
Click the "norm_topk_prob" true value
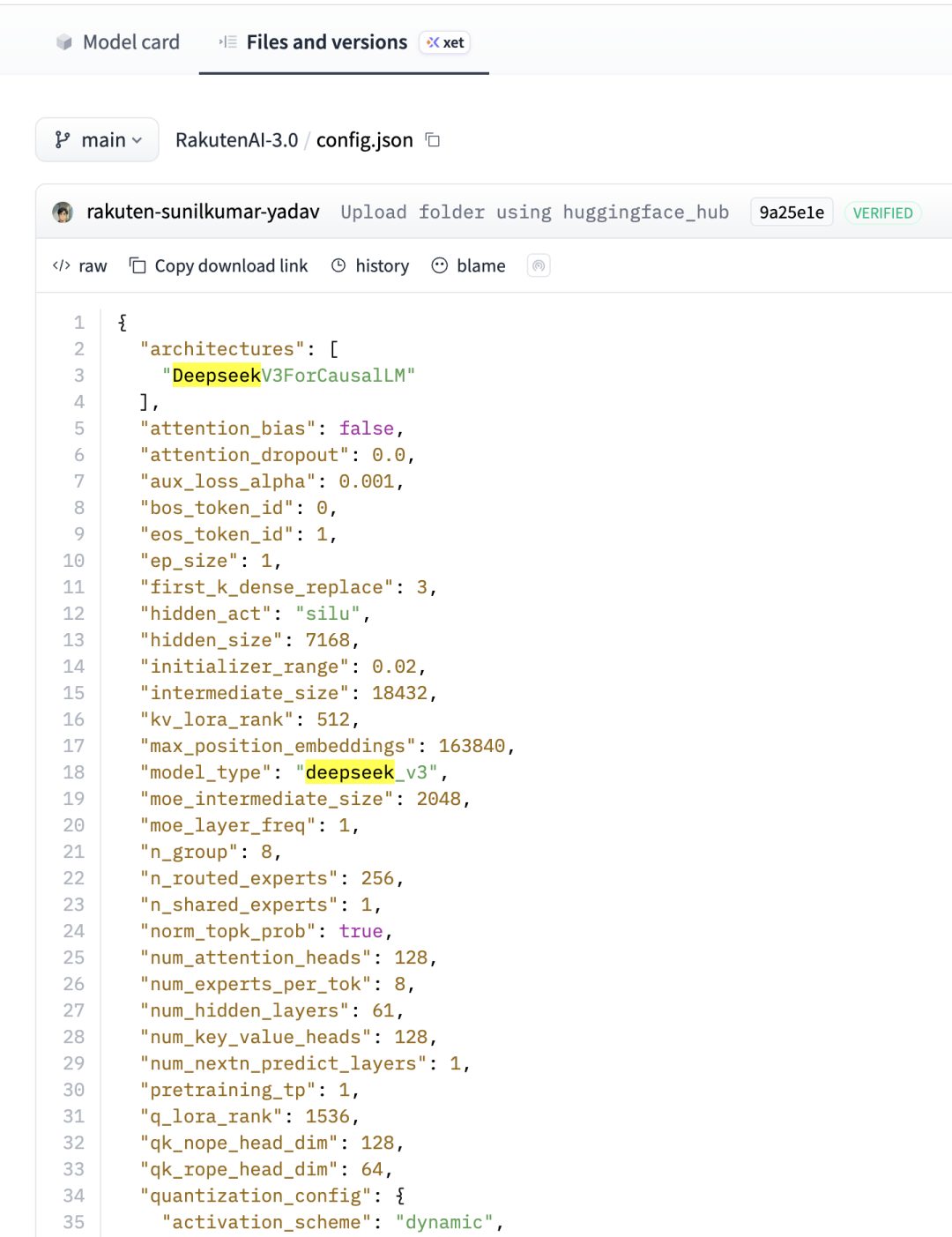[361, 931]
